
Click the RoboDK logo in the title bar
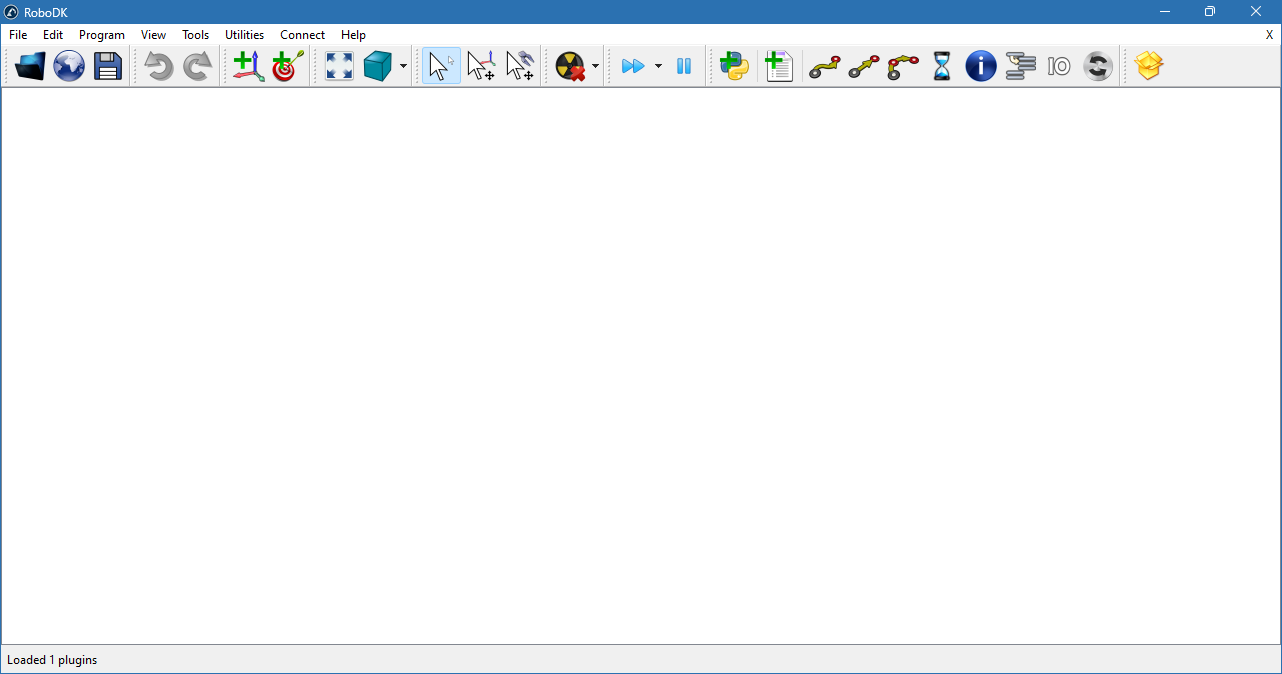tap(12, 12)
